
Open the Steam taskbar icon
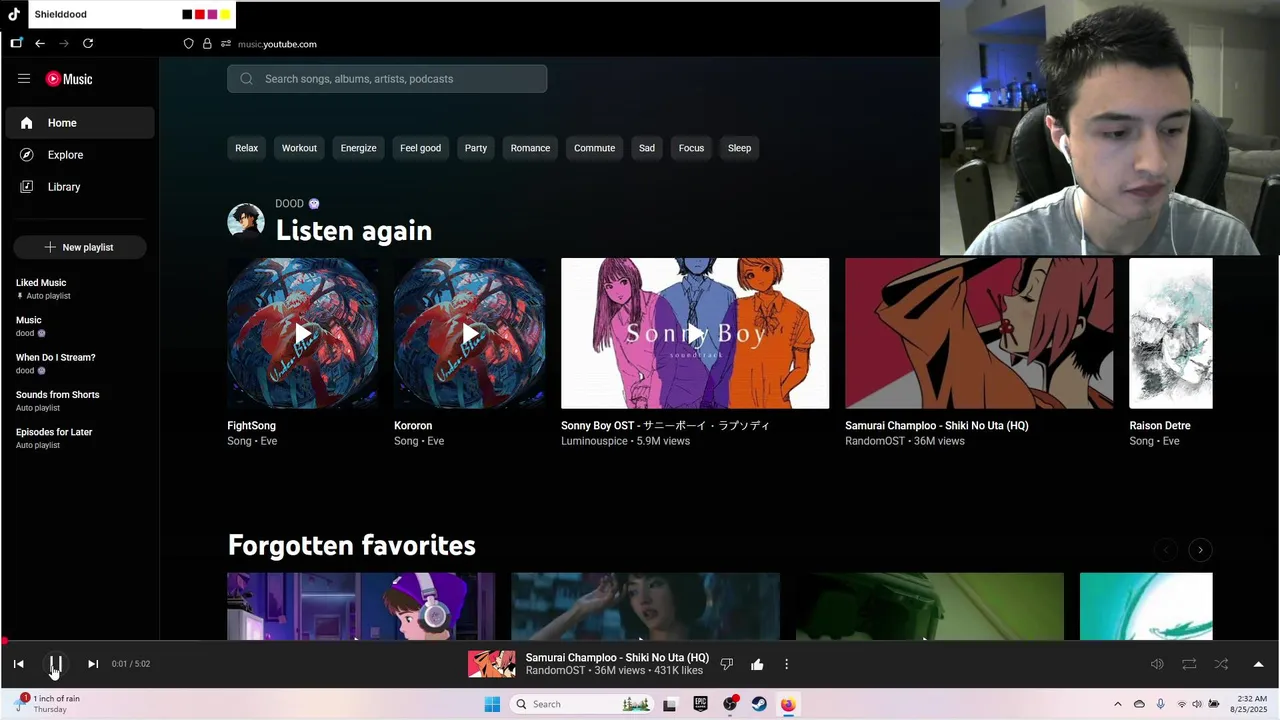(759, 704)
